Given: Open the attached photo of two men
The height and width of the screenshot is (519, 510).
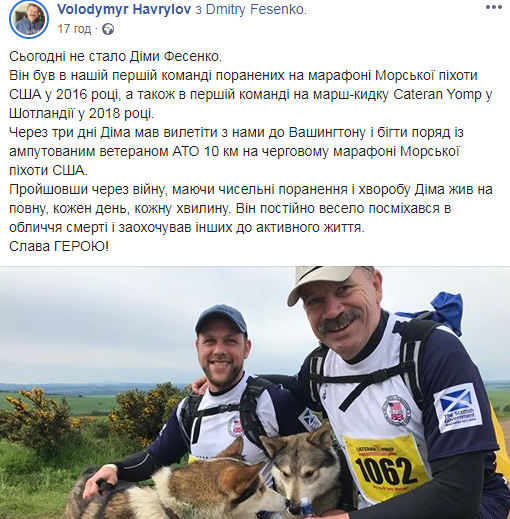Looking at the screenshot, I should 255,393.
